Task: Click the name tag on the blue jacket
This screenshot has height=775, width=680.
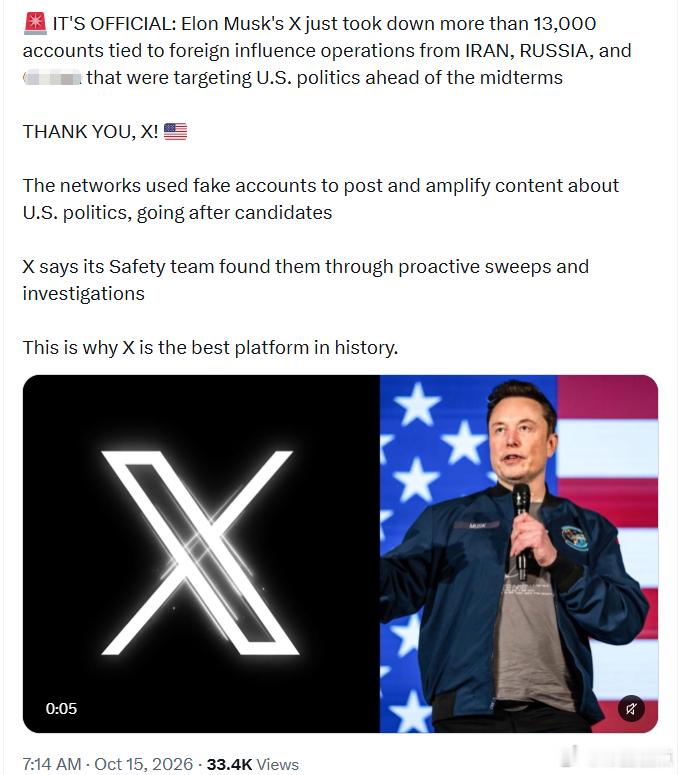Action: [x=476, y=526]
